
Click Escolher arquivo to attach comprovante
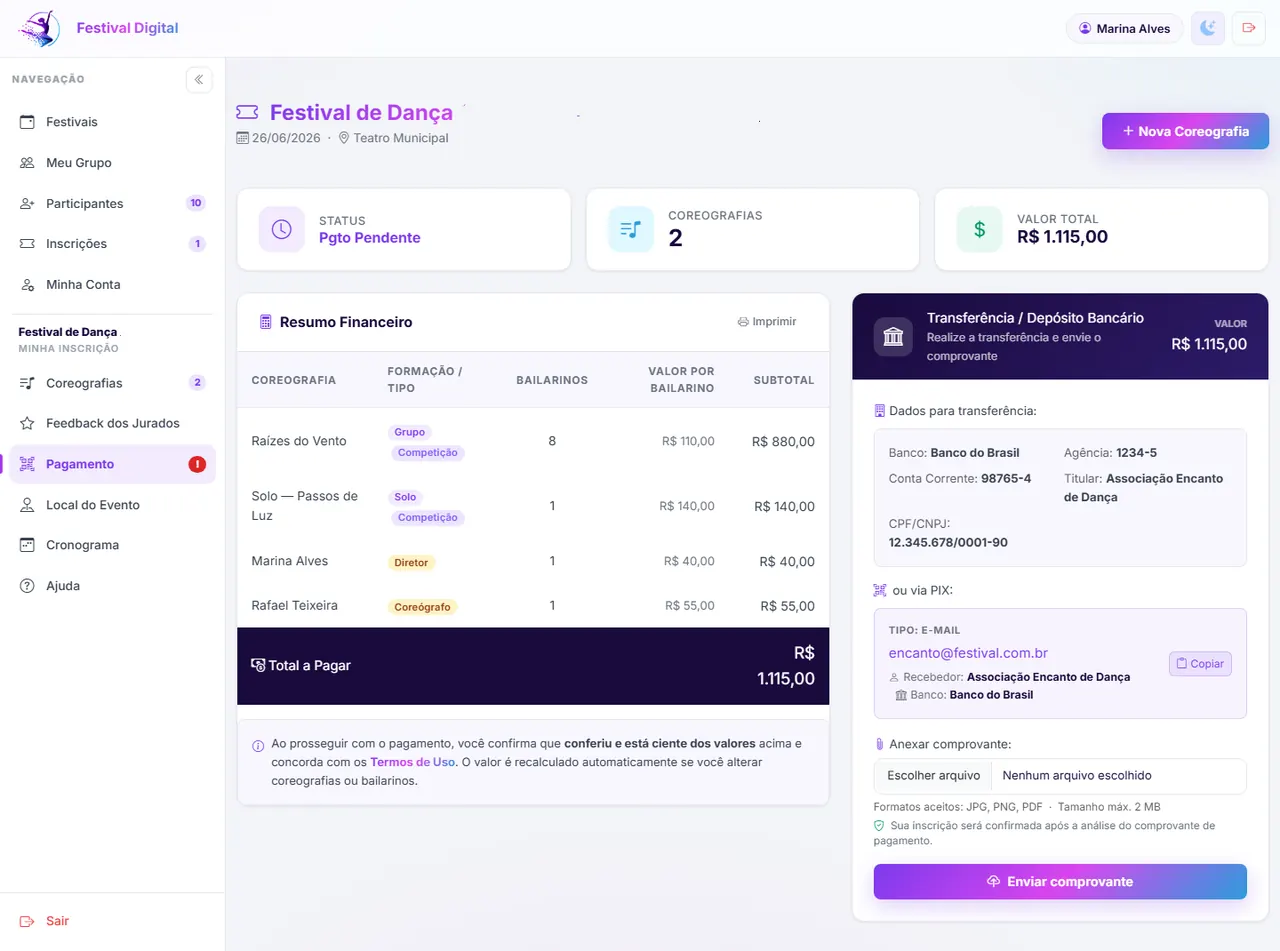coord(932,775)
